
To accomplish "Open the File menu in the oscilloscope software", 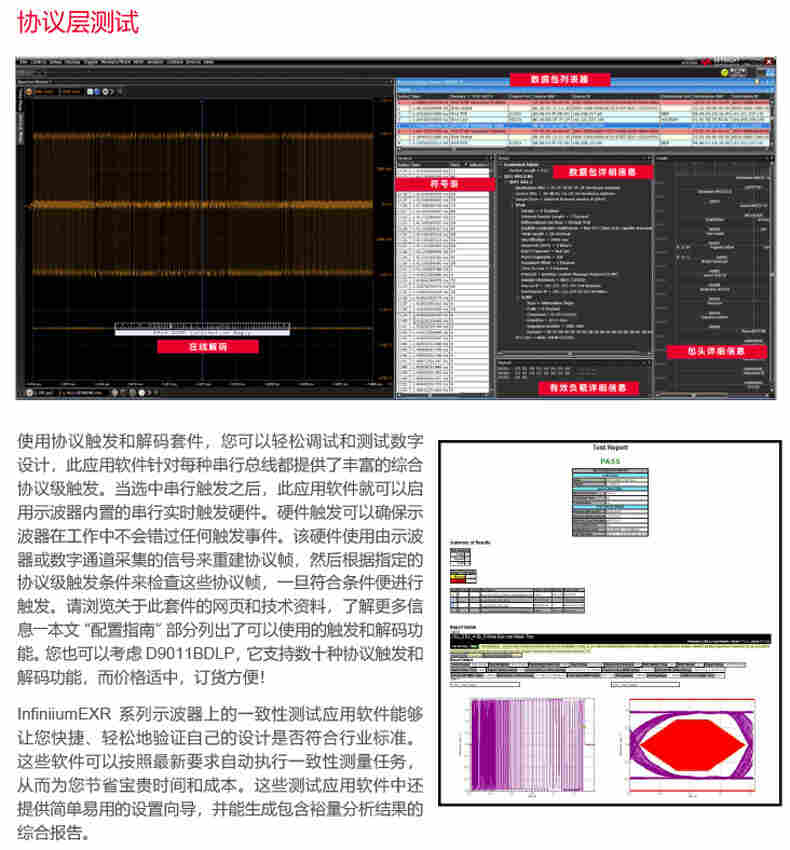I will [x=21, y=62].
